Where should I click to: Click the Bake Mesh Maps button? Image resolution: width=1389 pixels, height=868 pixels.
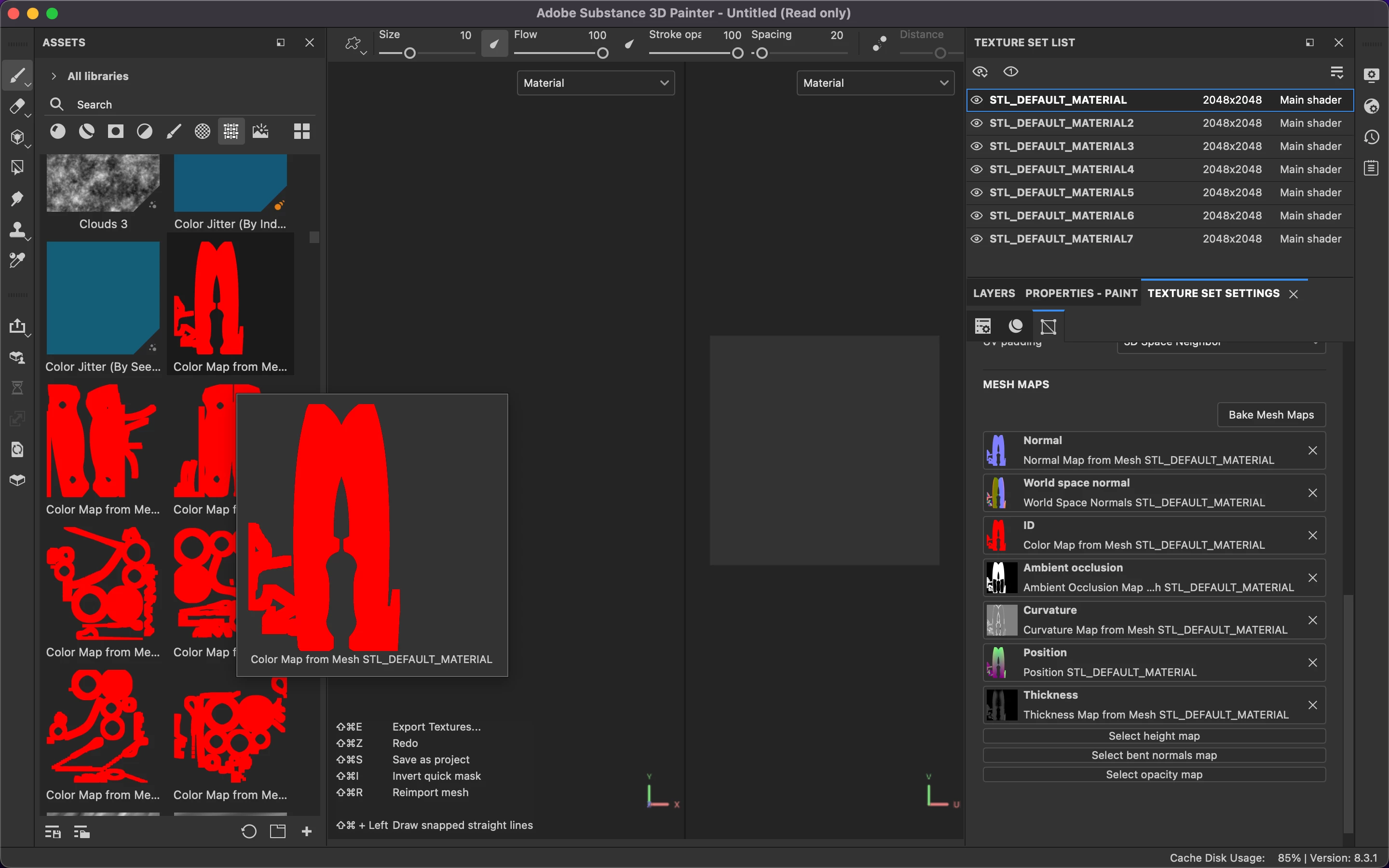click(x=1271, y=415)
